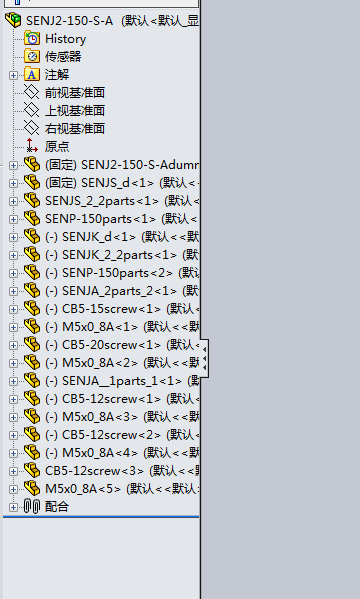Click the SENJ2-150-S-A root assembly icon
Image resolution: width=360 pixels, height=599 pixels.
(x=13, y=20)
